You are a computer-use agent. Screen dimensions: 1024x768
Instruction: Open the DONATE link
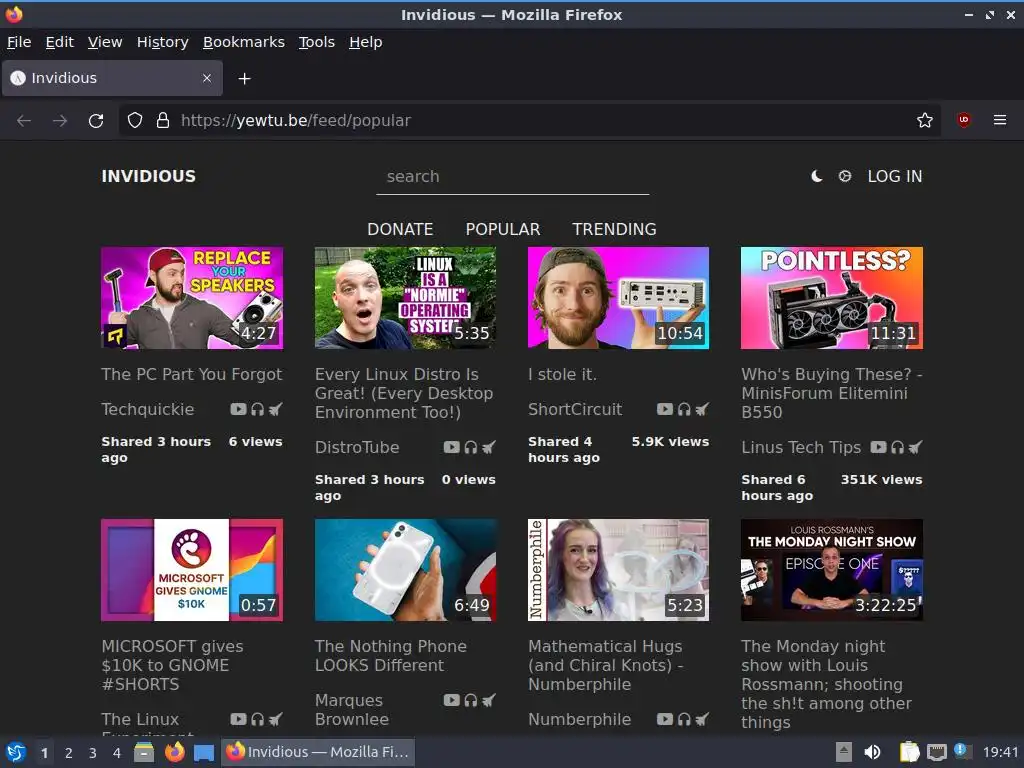(x=400, y=229)
